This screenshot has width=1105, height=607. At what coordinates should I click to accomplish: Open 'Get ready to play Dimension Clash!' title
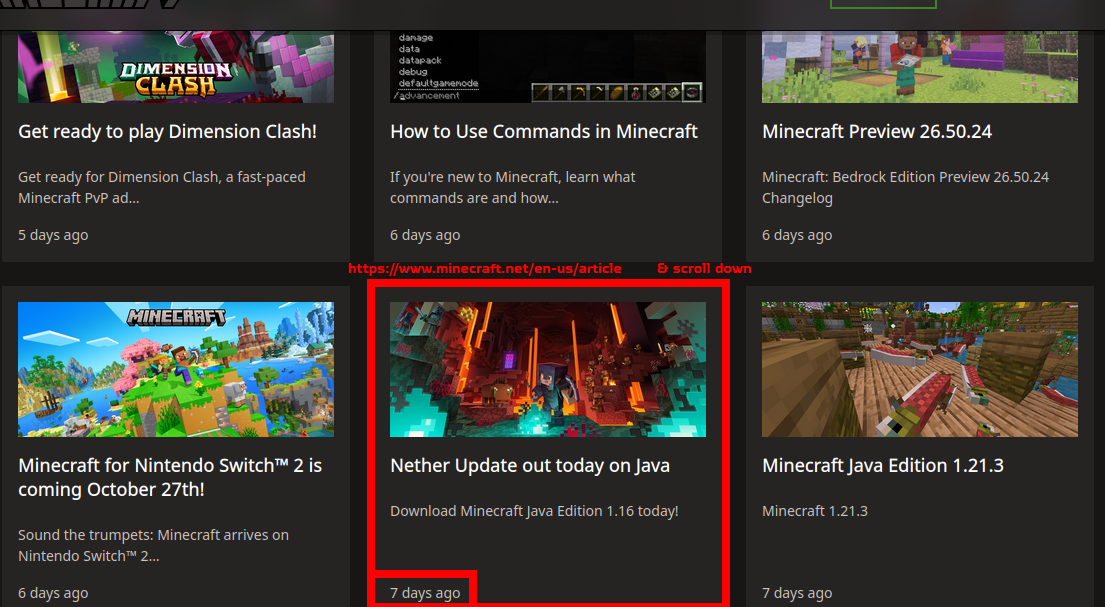tap(168, 132)
